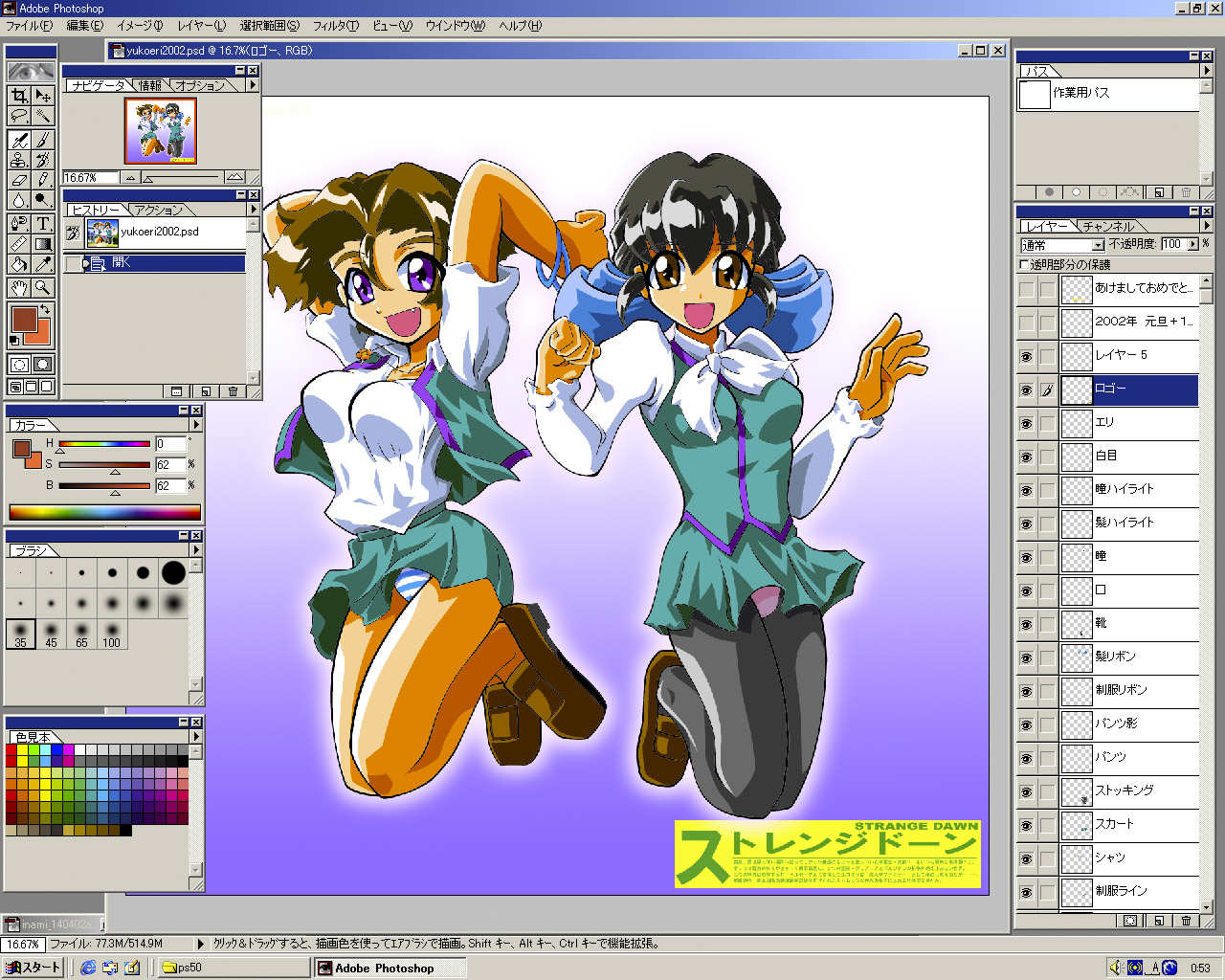Viewport: 1225px width, 980px height.
Task: Select the Airbrush tool
Action: tap(19, 140)
